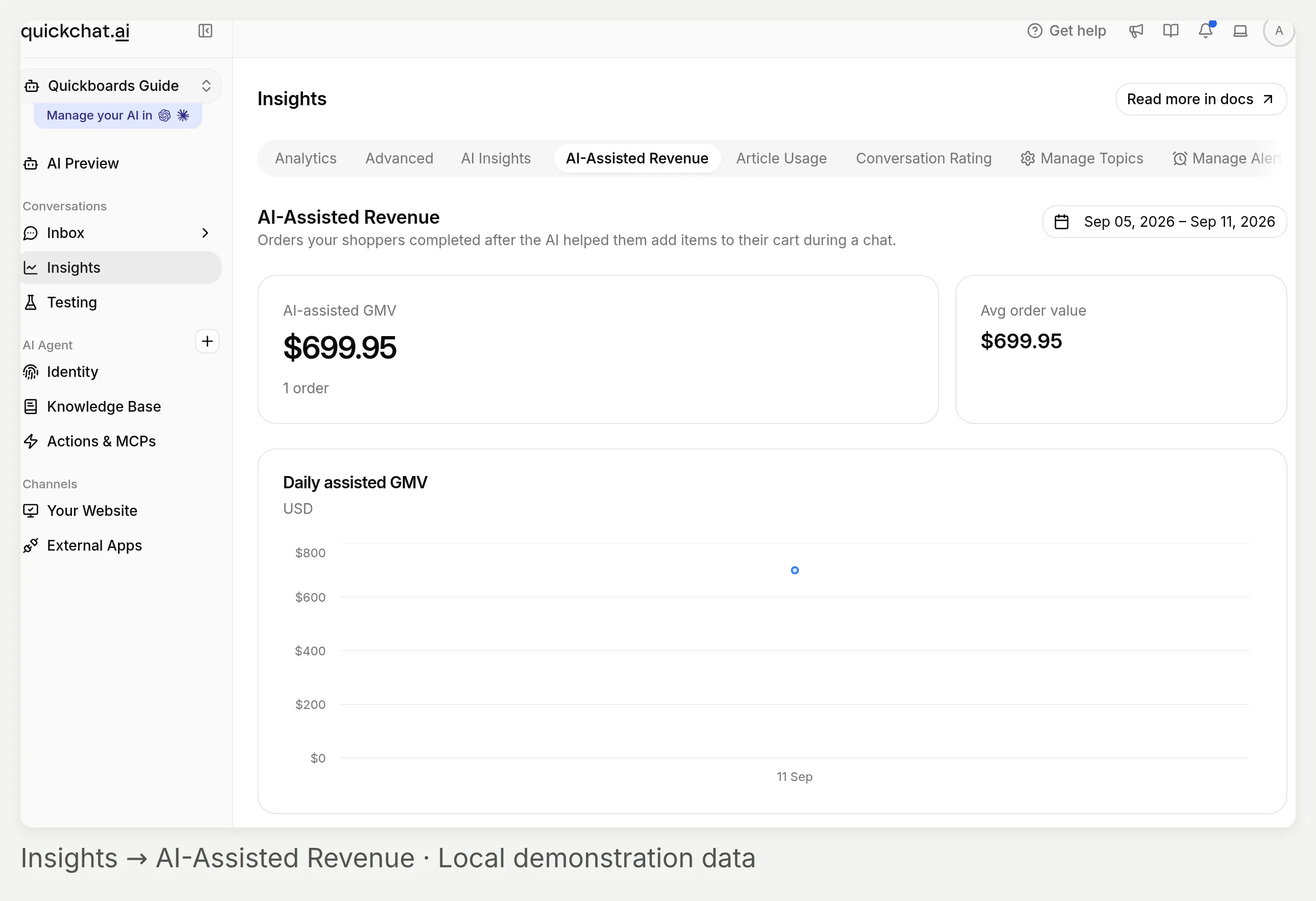Open Actions & MCPs section
The width and height of the screenshot is (1316, 901).
[121, 441]
